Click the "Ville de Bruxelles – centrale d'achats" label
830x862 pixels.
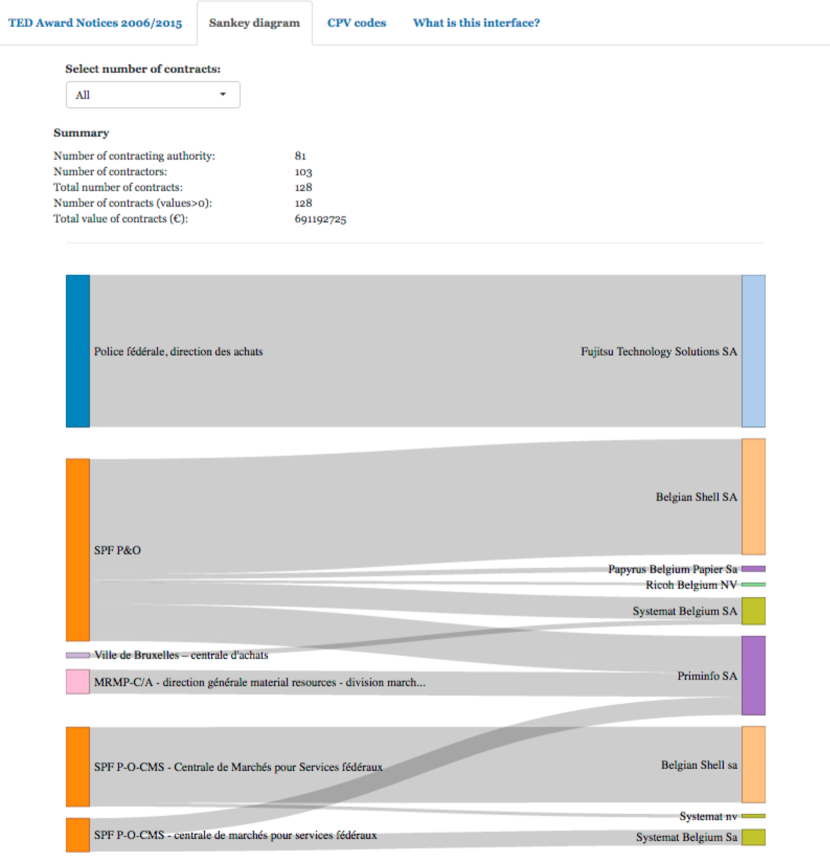181,655
